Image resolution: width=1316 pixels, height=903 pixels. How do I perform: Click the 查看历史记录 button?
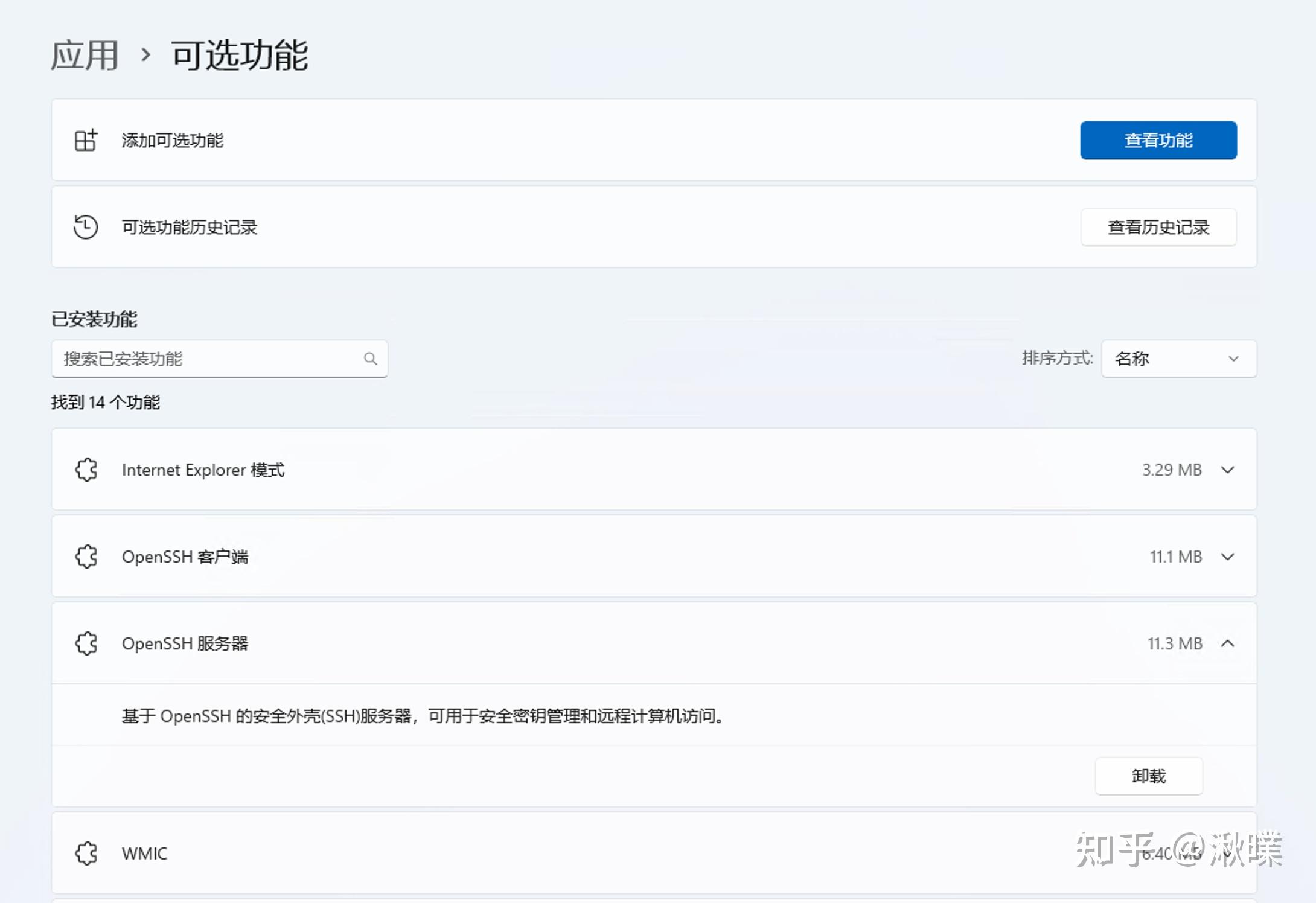point(1158,227)
